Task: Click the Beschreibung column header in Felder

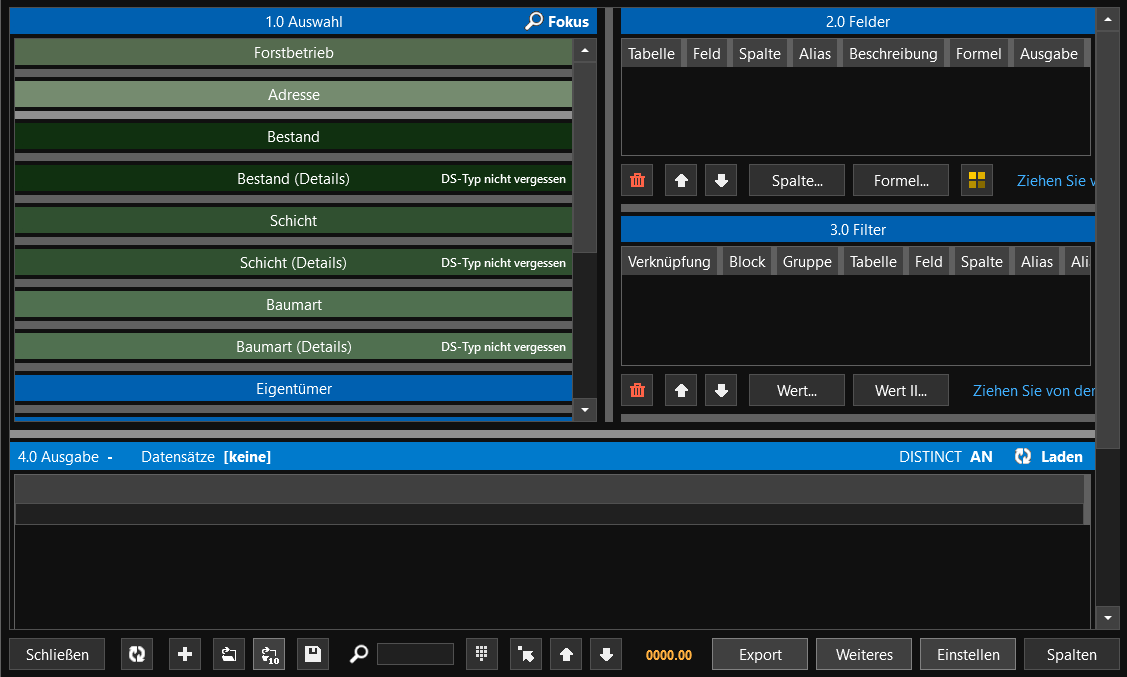Action: pyautogui.click(x=892, y=54)
